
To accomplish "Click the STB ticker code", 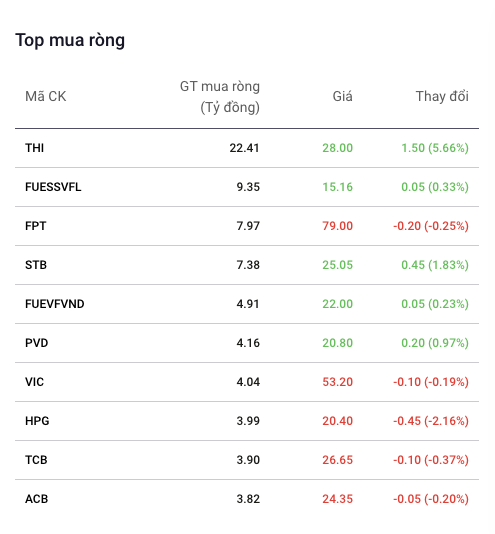I will tap(36, 265).
